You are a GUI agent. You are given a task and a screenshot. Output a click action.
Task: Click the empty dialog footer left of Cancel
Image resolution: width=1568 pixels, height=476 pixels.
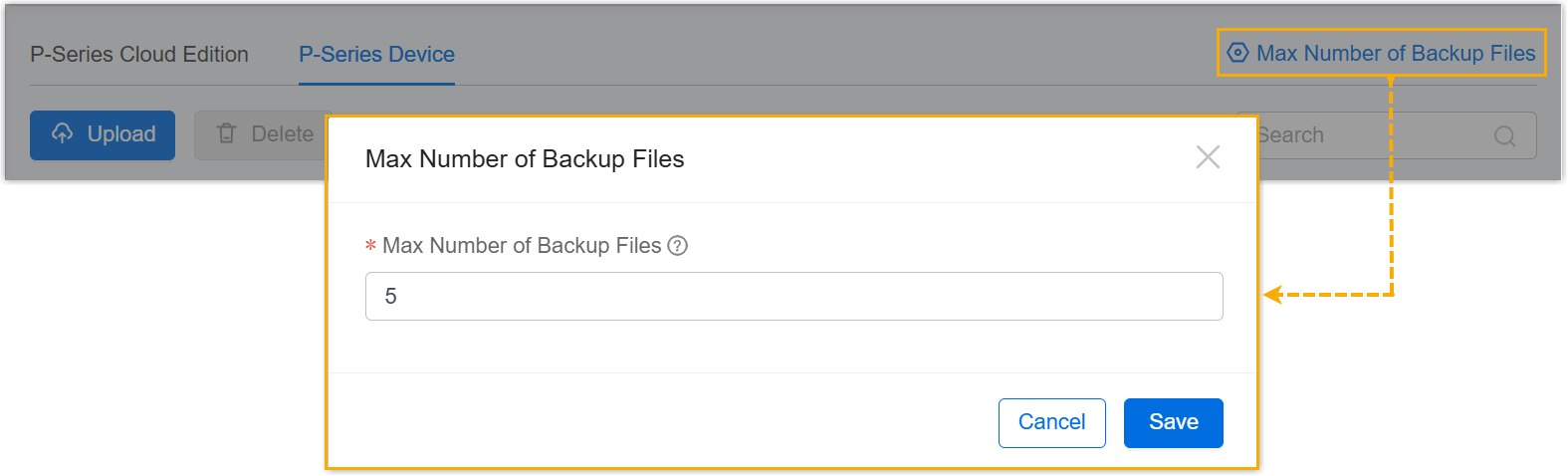click(x=657, y=422)
